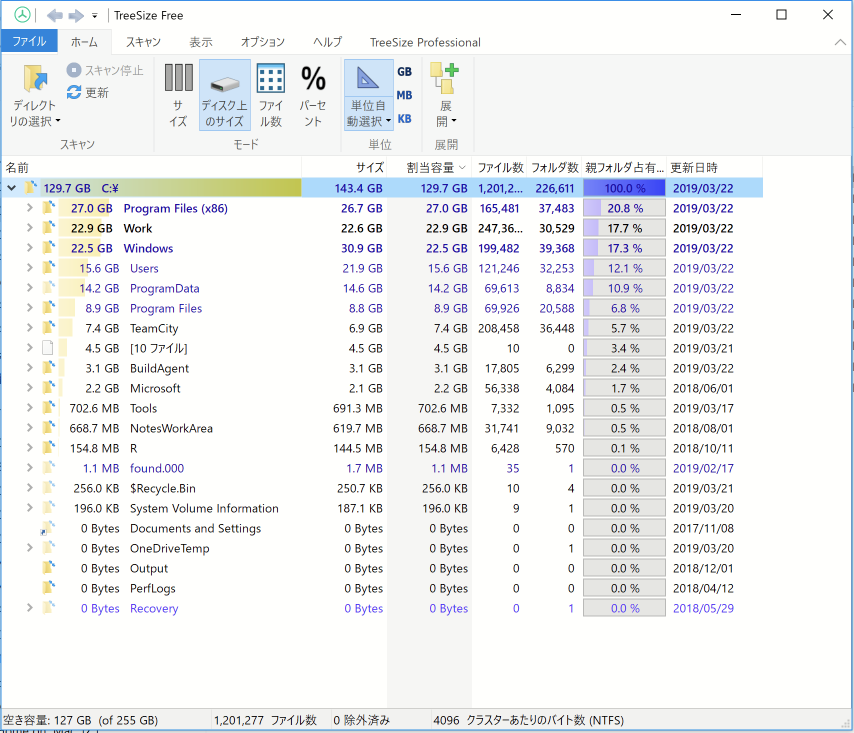854x733 pixels.
Task: Sort by the サイズ (Size) column header
Action: 344,168
